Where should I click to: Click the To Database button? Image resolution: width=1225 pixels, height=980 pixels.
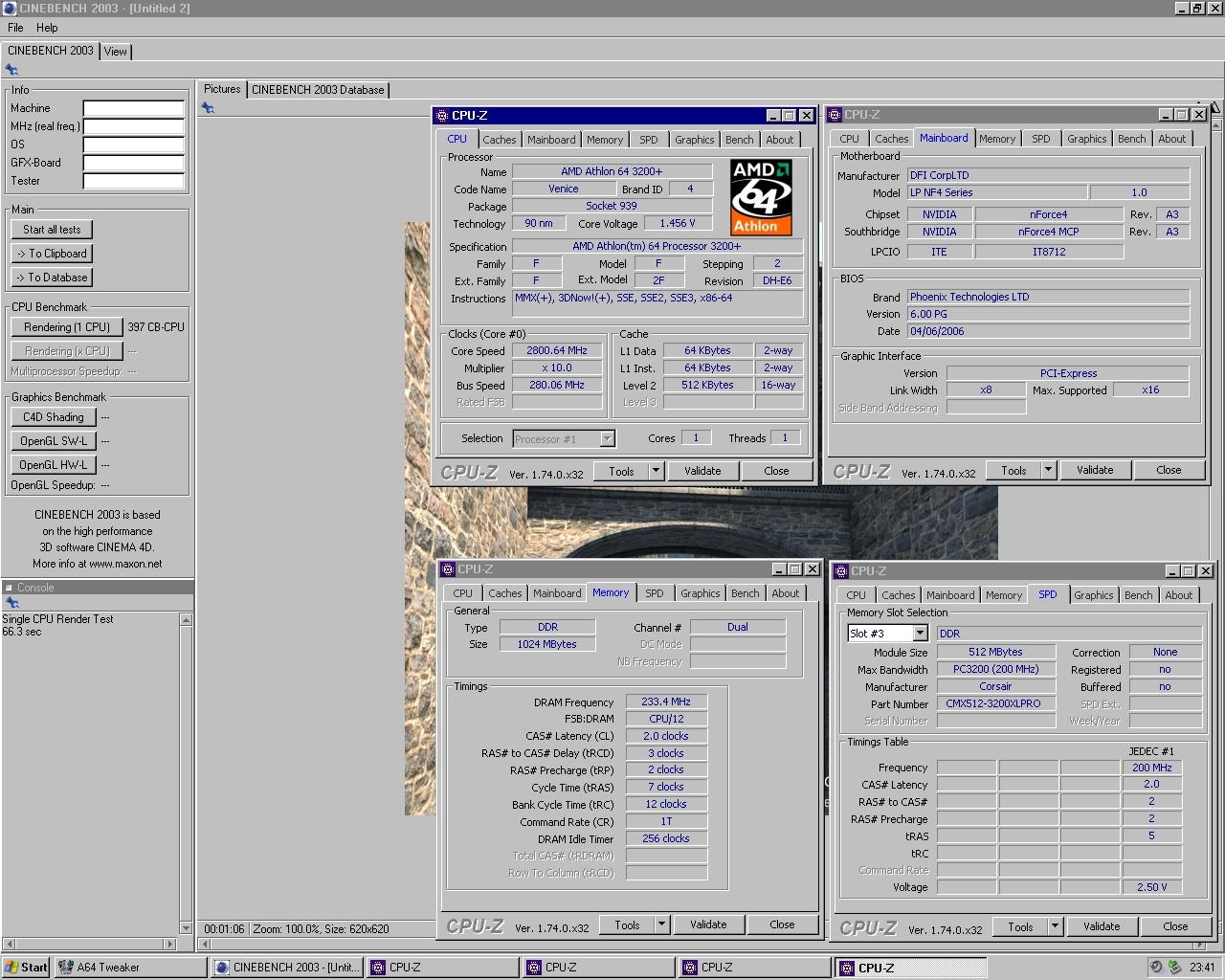[52, 278]
